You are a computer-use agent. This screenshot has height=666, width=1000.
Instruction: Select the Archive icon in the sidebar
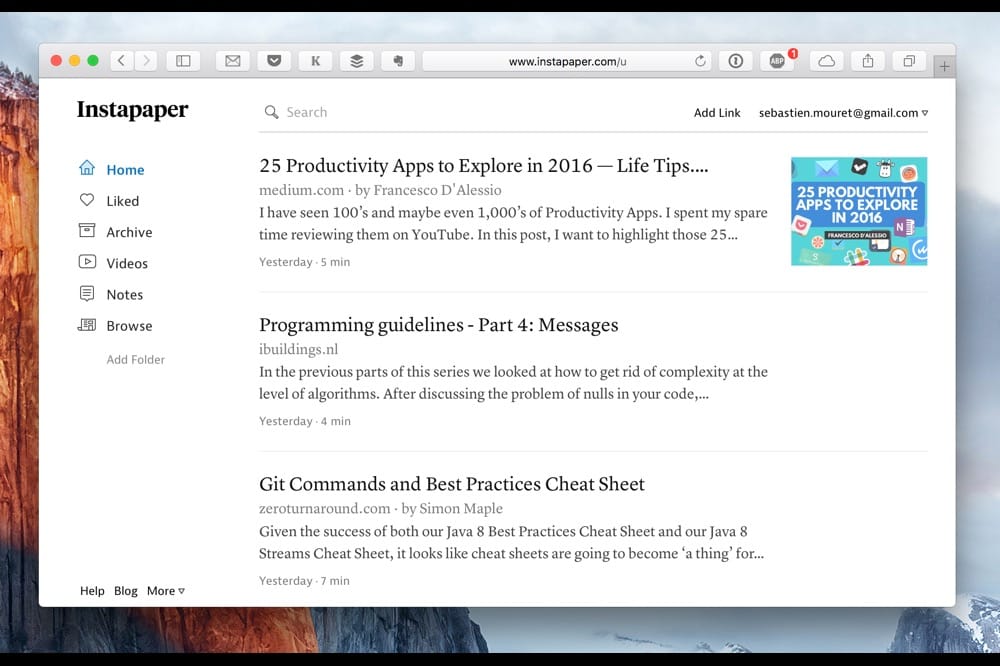click(x=88, y=231)
